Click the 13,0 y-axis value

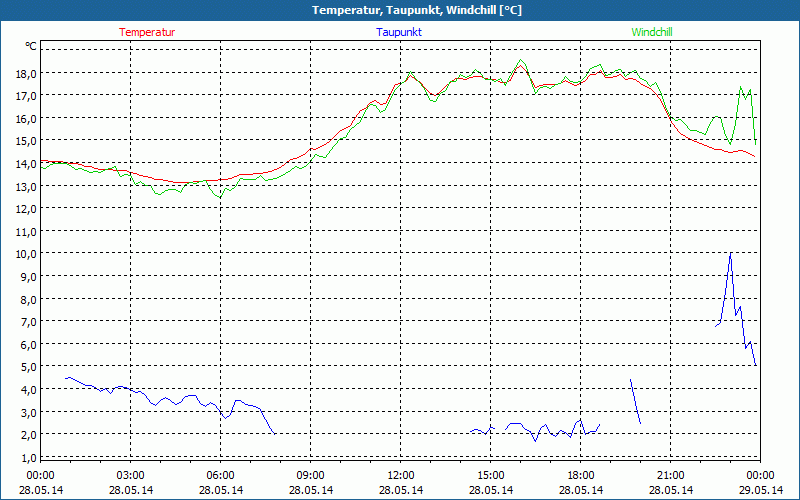tap(26, 186)
